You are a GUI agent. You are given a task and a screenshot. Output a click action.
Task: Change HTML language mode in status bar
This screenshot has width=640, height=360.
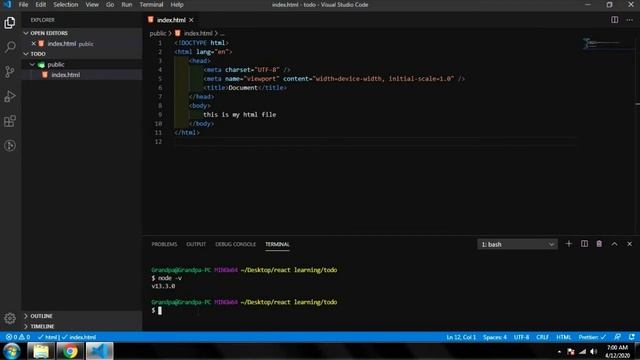(x=564, y=337)
